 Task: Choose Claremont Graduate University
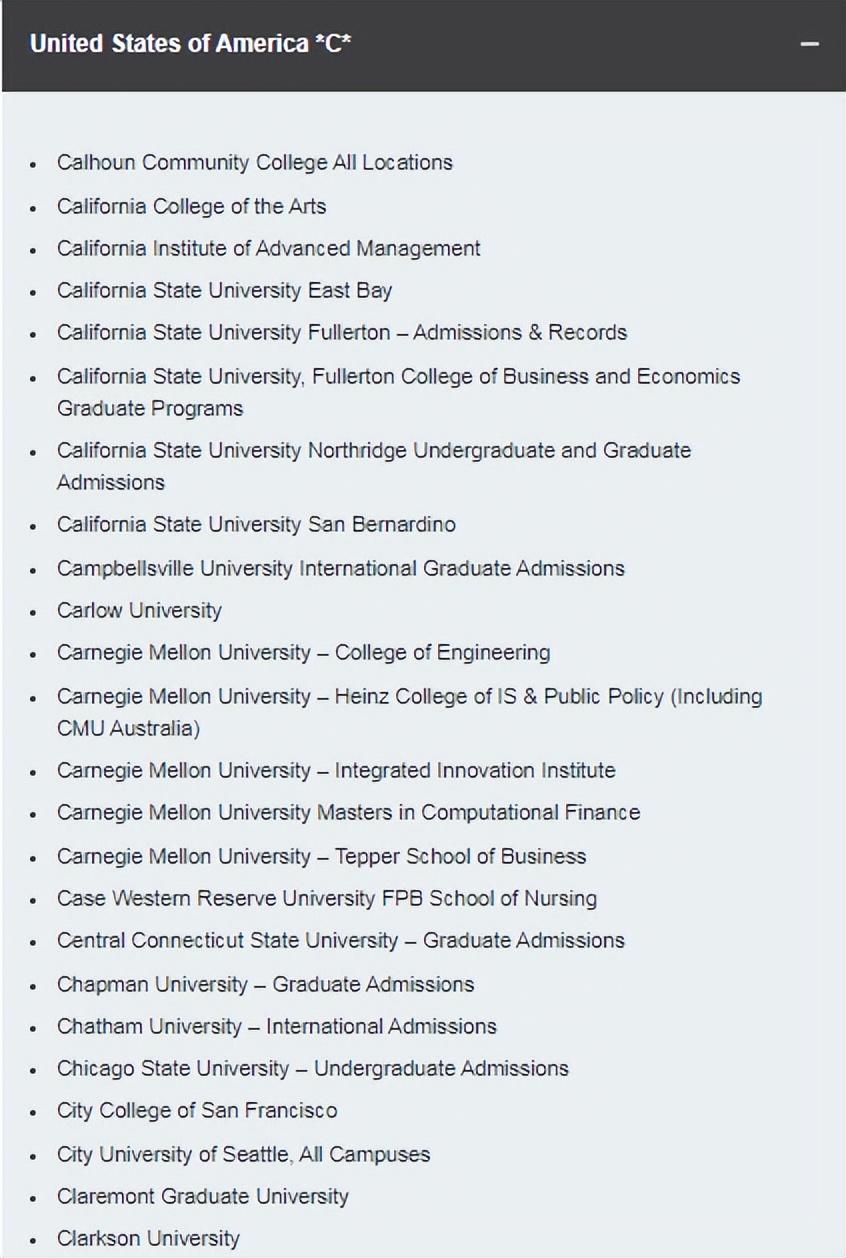(x=203, y=1197)
